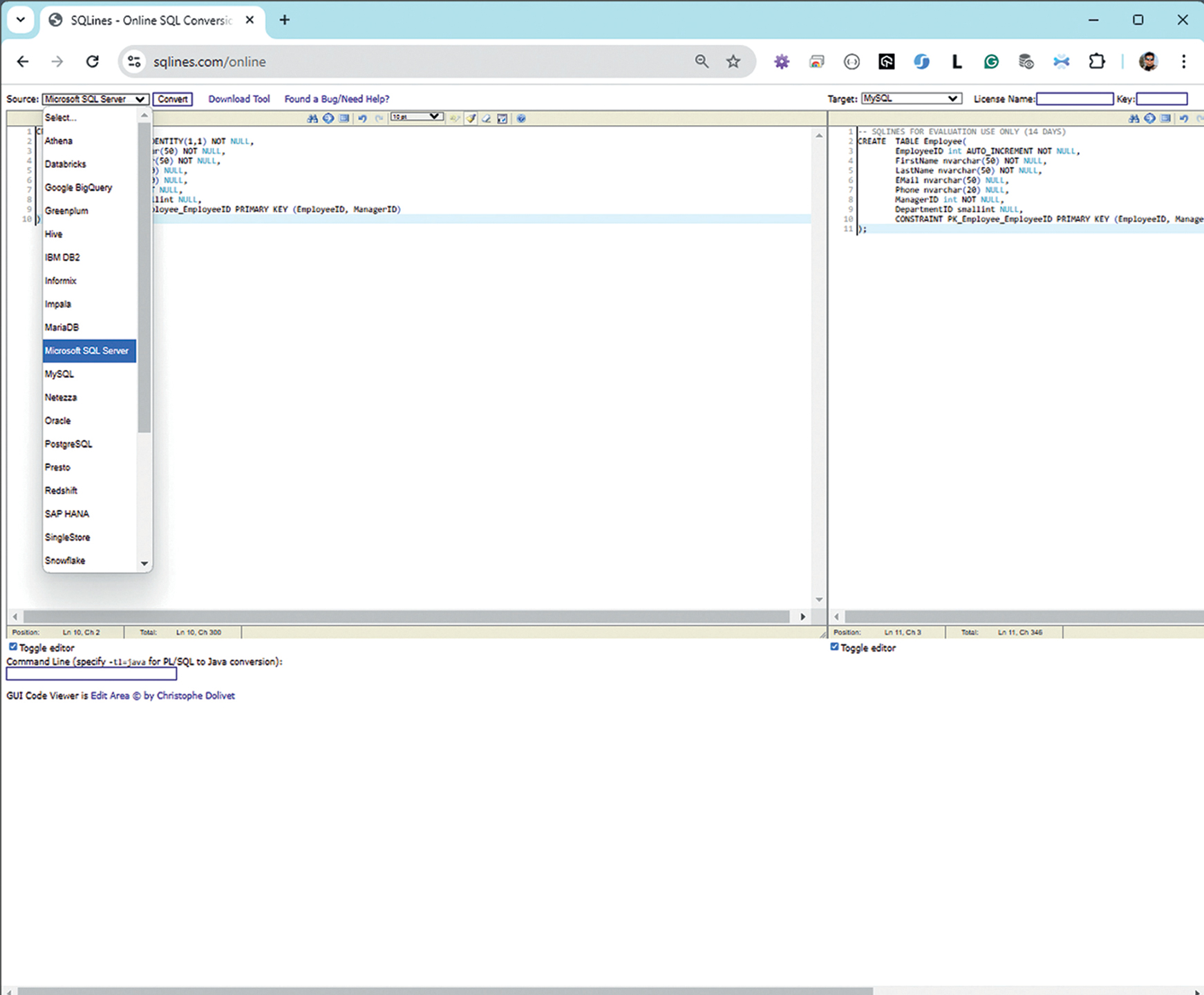Open a new browser tab

tap(284, 20)
